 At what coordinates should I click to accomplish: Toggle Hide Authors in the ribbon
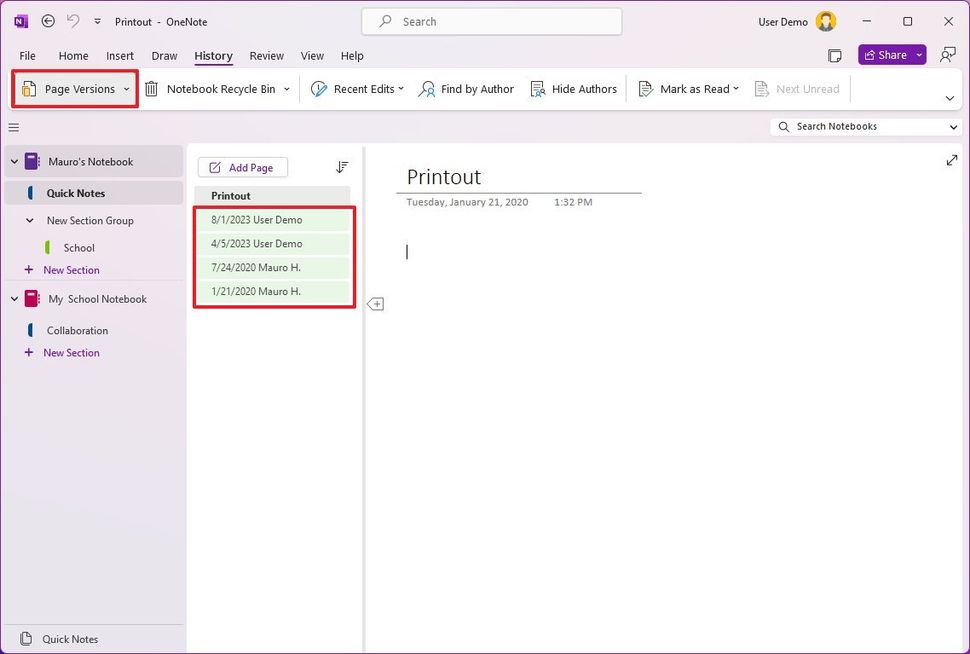574,88
